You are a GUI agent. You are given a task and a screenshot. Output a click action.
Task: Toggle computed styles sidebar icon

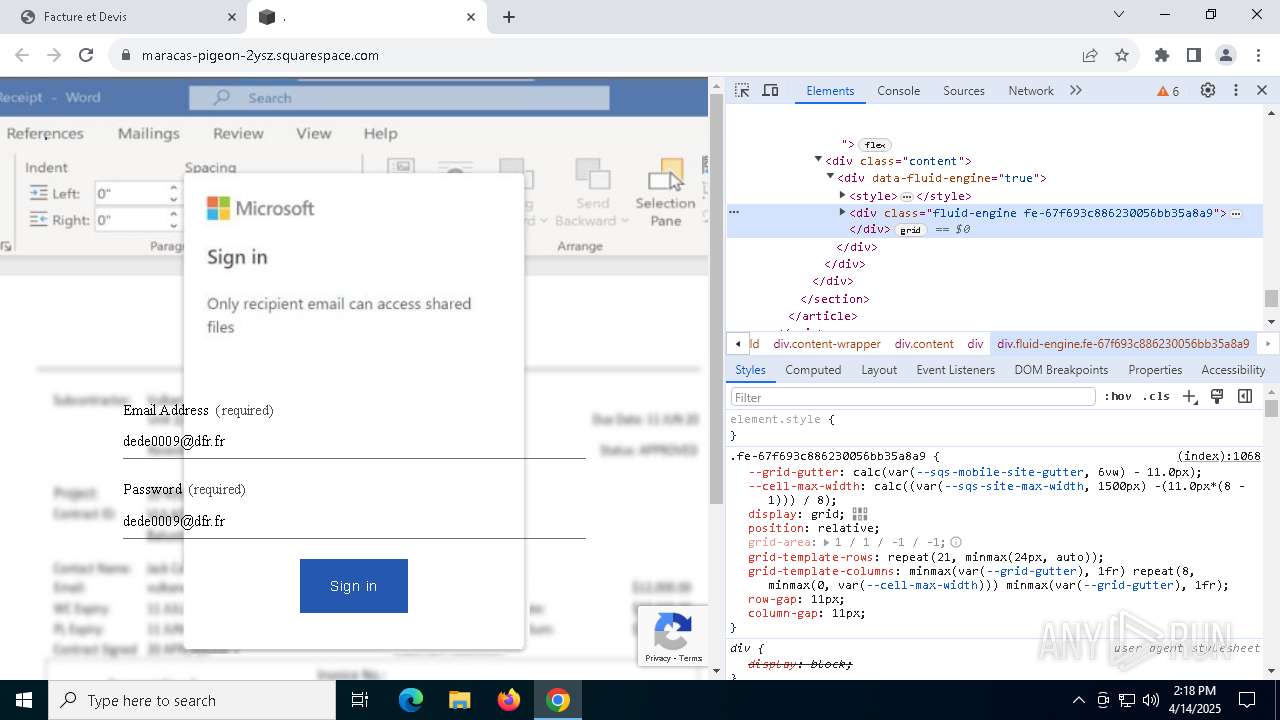(1245, 397)
